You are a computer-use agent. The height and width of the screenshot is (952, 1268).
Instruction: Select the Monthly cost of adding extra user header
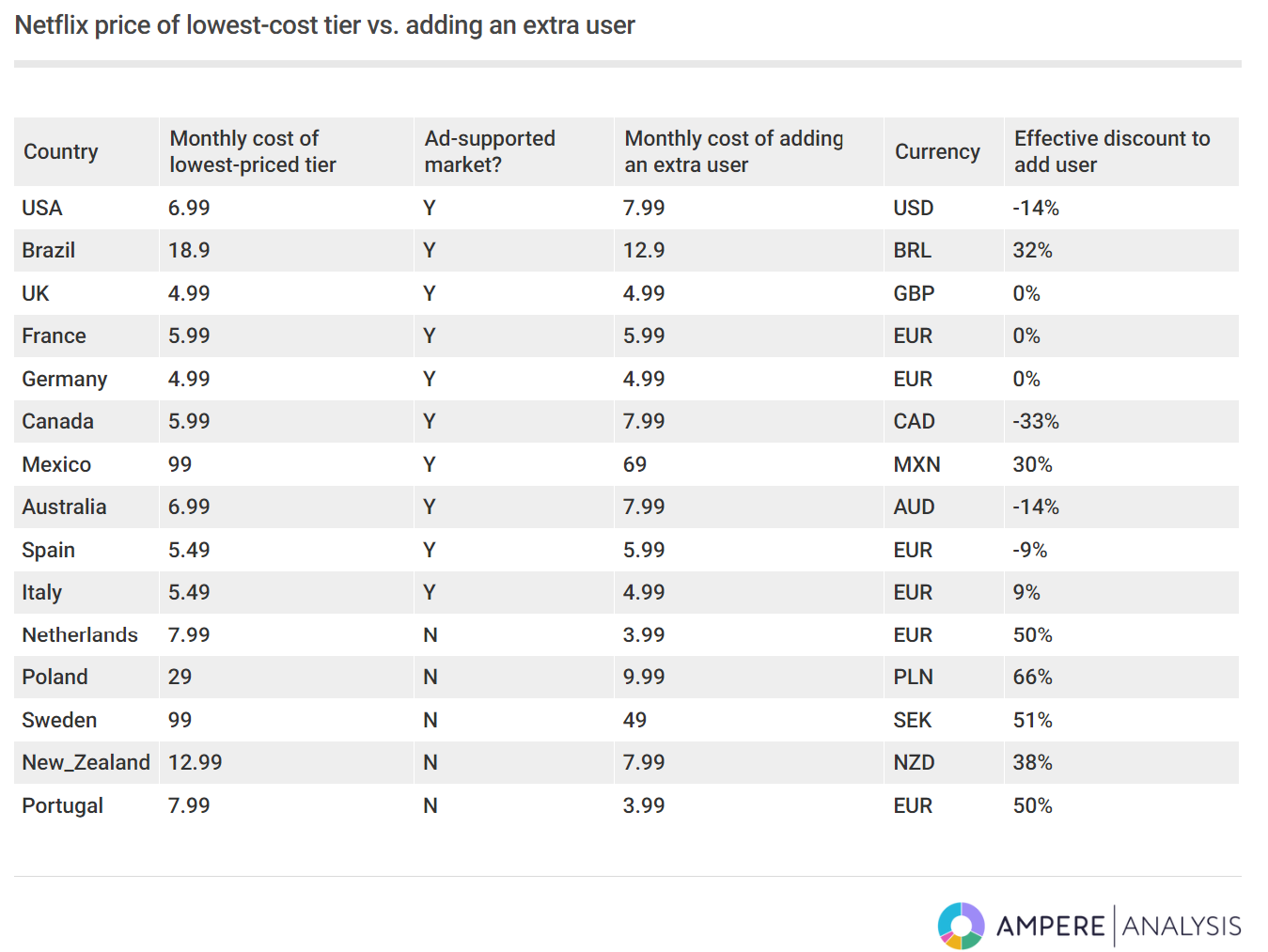733,151
